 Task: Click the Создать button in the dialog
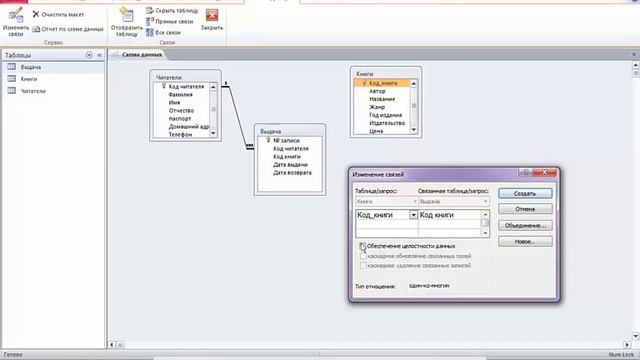(x=525, y=193)
